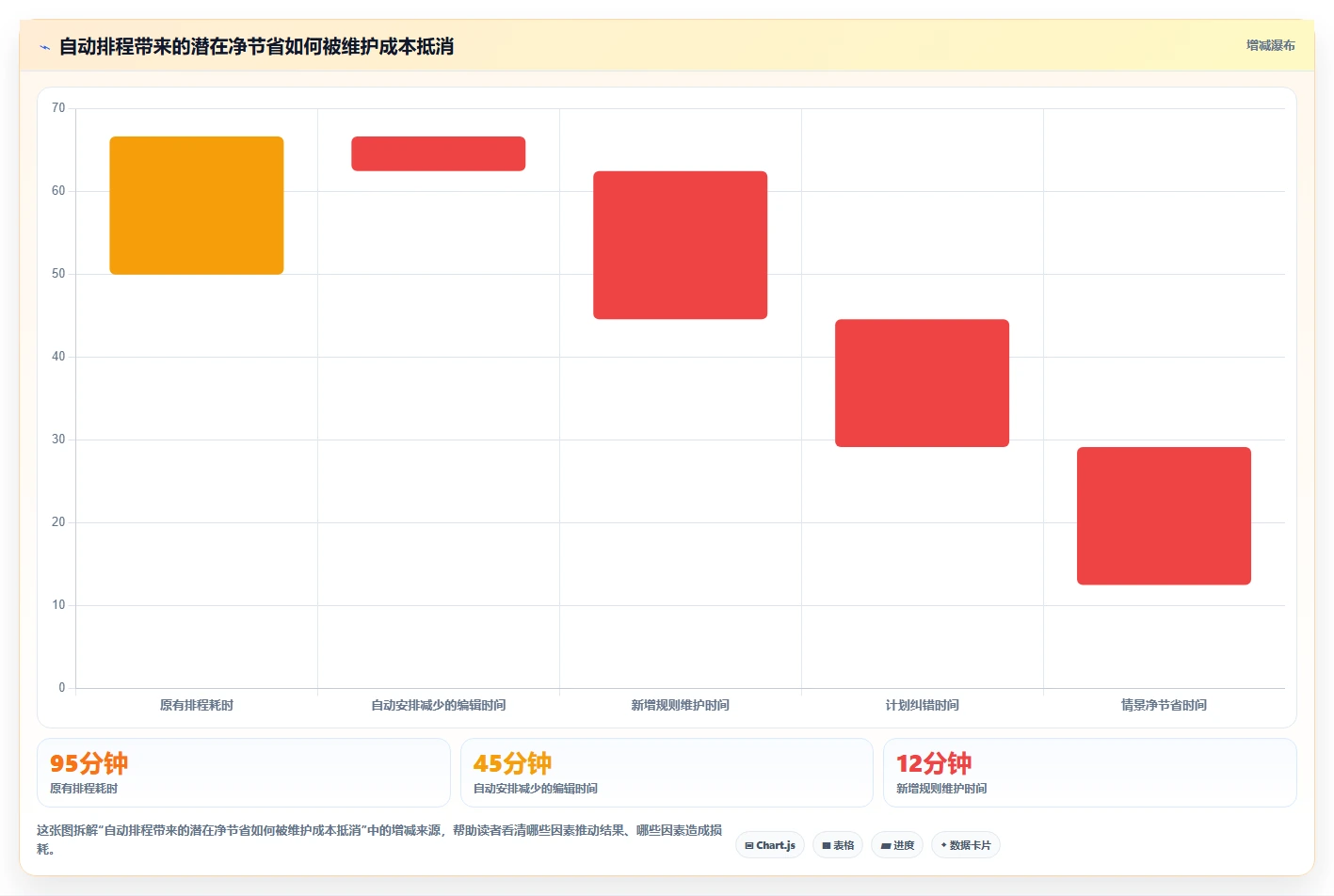Click the red 情景净节省时间 bar

[1165, 516]
